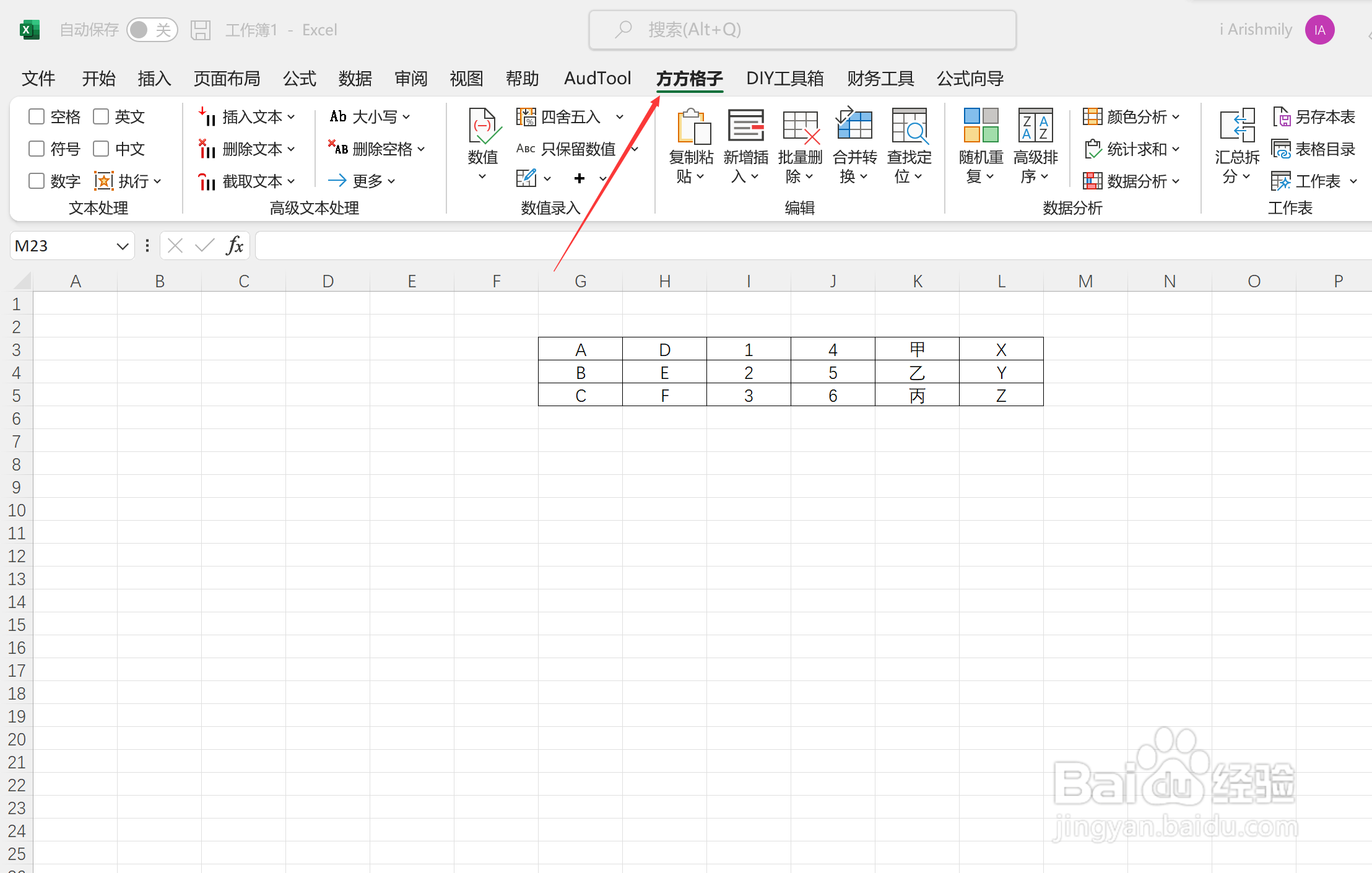This screenshot has width=1372, height=873.
Task: Open the Name Box dropdown arrow
Action: 122,246
